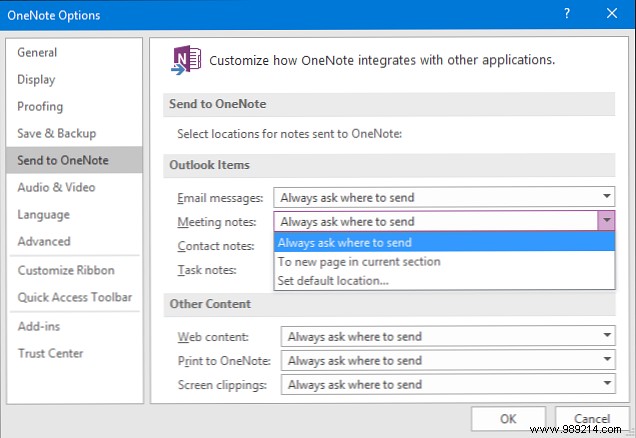Image resolution: width=636 pixels, height=438 pixels.
Task: Click Cancel to discard changes
Action: point(592,419)
